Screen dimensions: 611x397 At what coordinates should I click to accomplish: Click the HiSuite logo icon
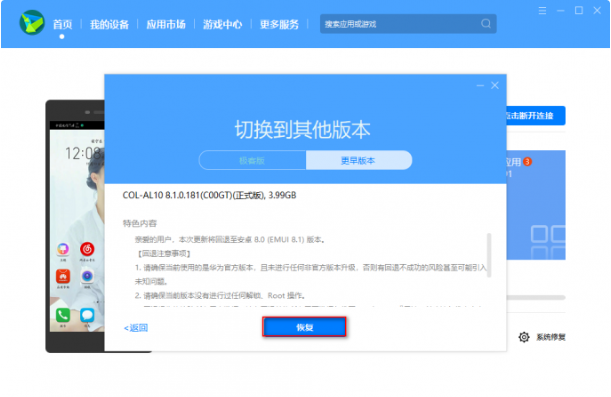pos(32,23)
